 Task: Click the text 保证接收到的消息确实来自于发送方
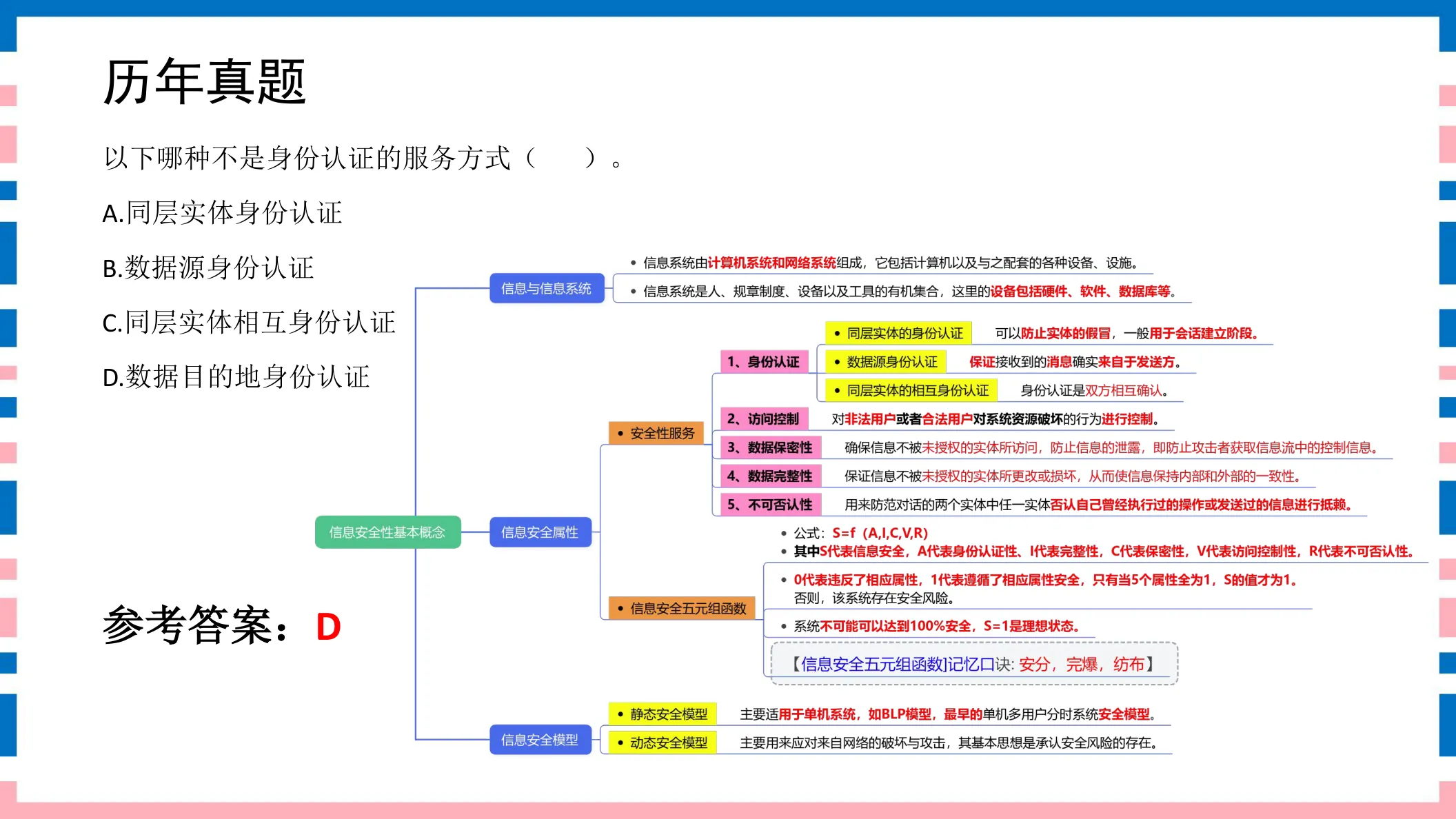point(1075,362)
